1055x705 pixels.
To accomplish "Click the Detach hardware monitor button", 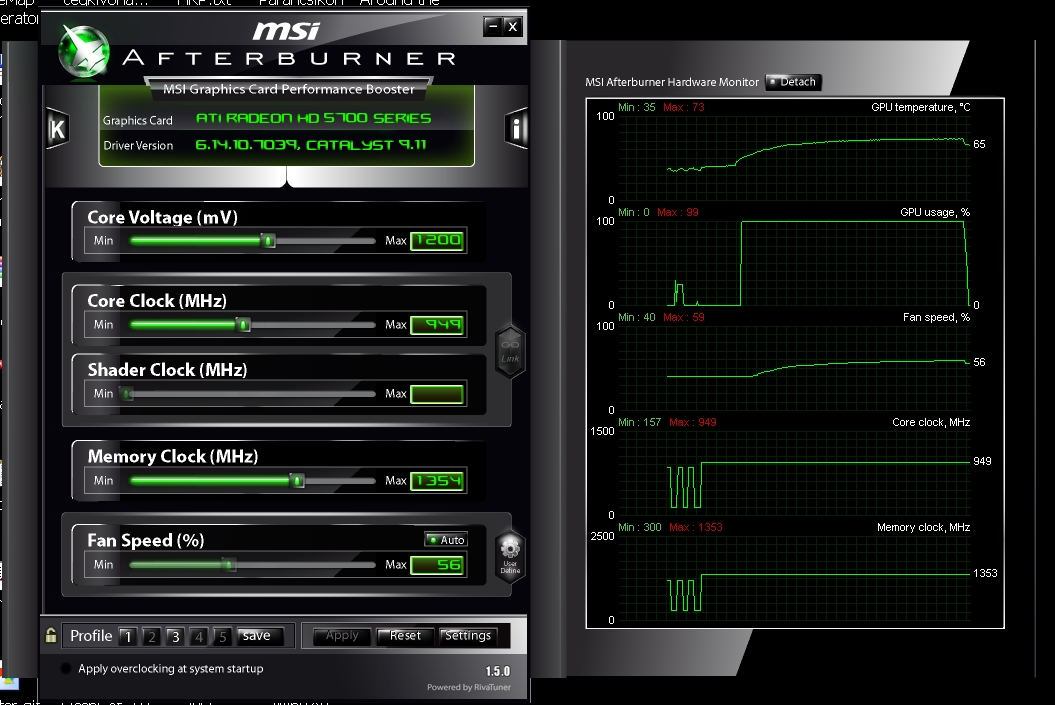I will pyautogui.click(x=793, y=82).
